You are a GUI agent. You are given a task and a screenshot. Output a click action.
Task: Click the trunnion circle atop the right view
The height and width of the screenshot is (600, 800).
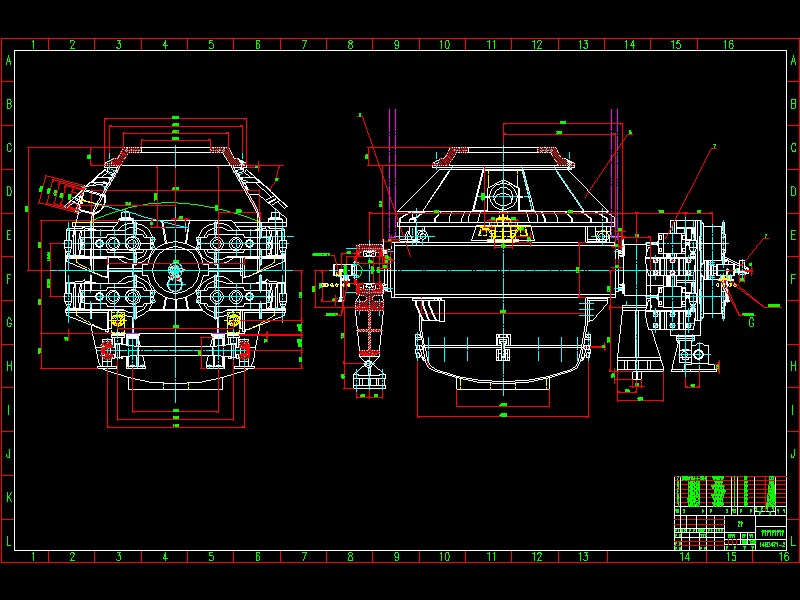502,193
